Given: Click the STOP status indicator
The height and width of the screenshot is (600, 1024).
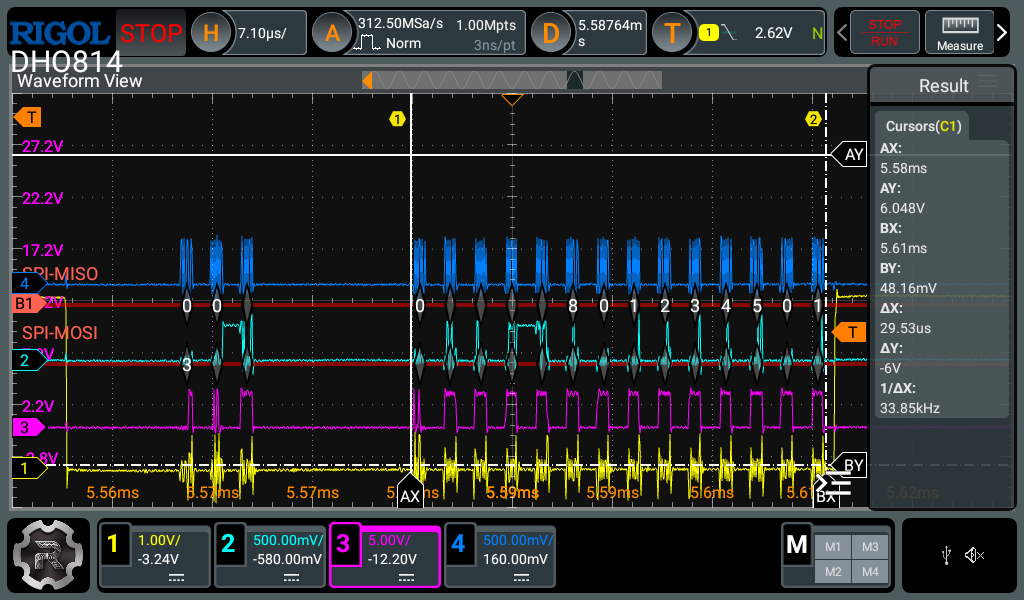Looking at the screenshot, I should (151, 33).
